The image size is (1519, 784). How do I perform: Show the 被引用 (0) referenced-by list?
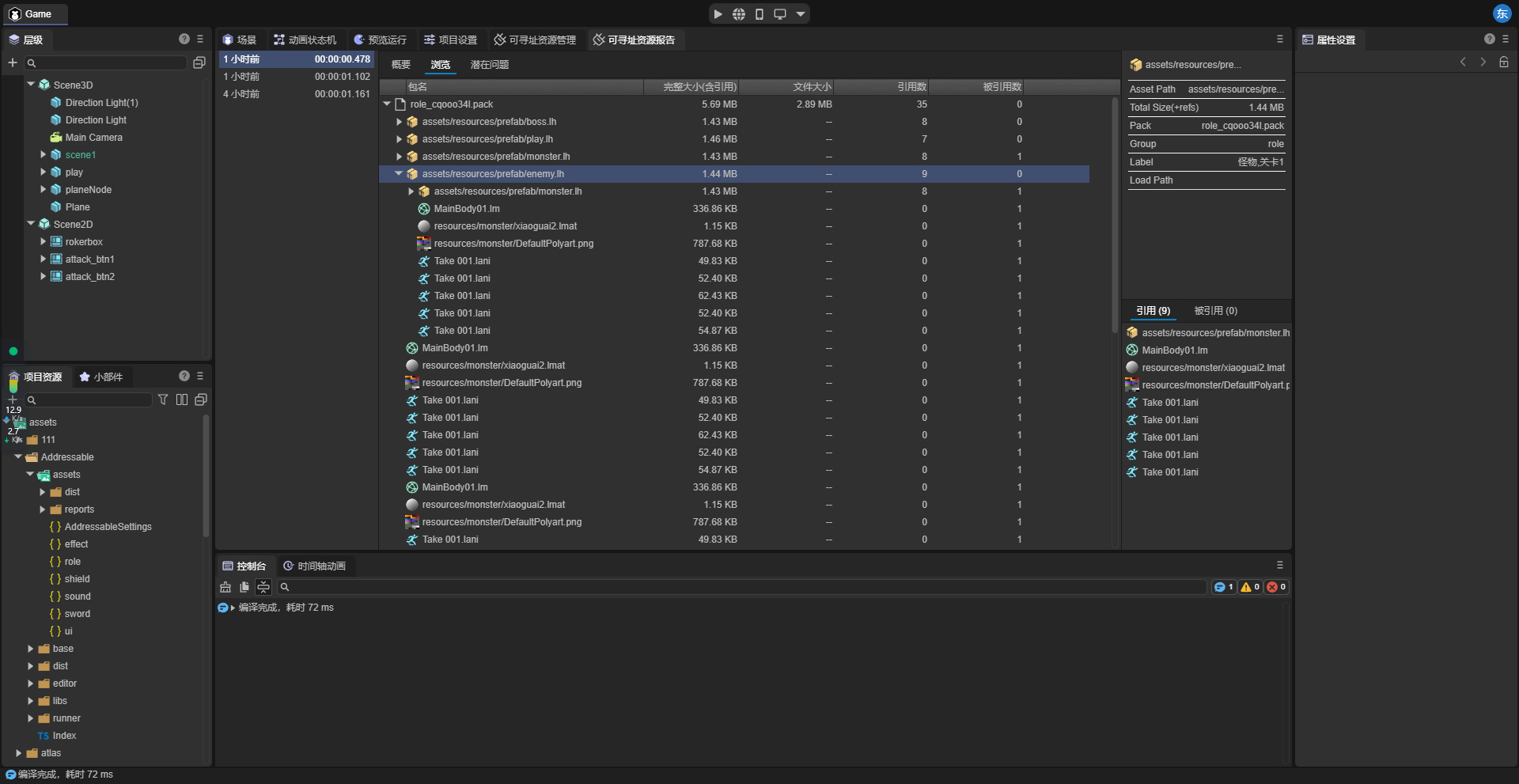[1216, 311]
